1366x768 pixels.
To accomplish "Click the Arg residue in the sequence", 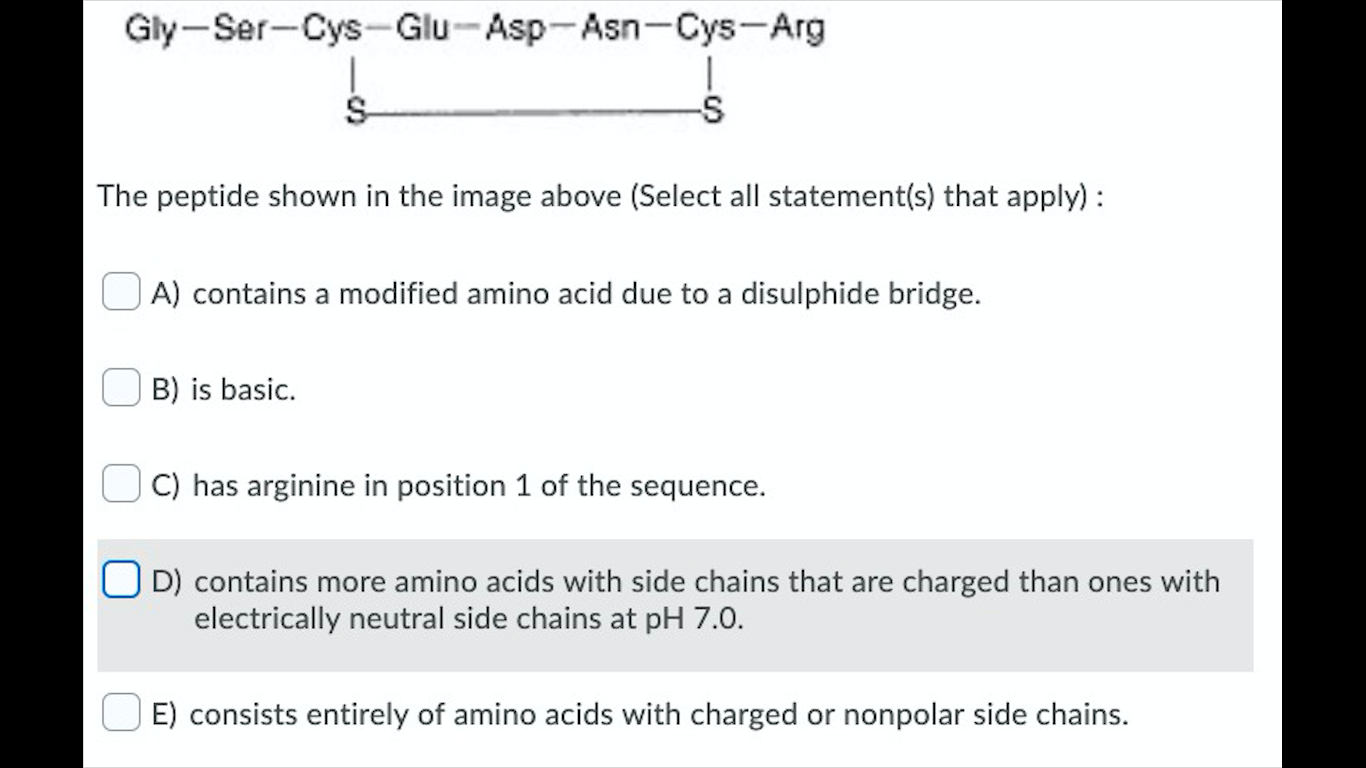I will click(795, 27).
